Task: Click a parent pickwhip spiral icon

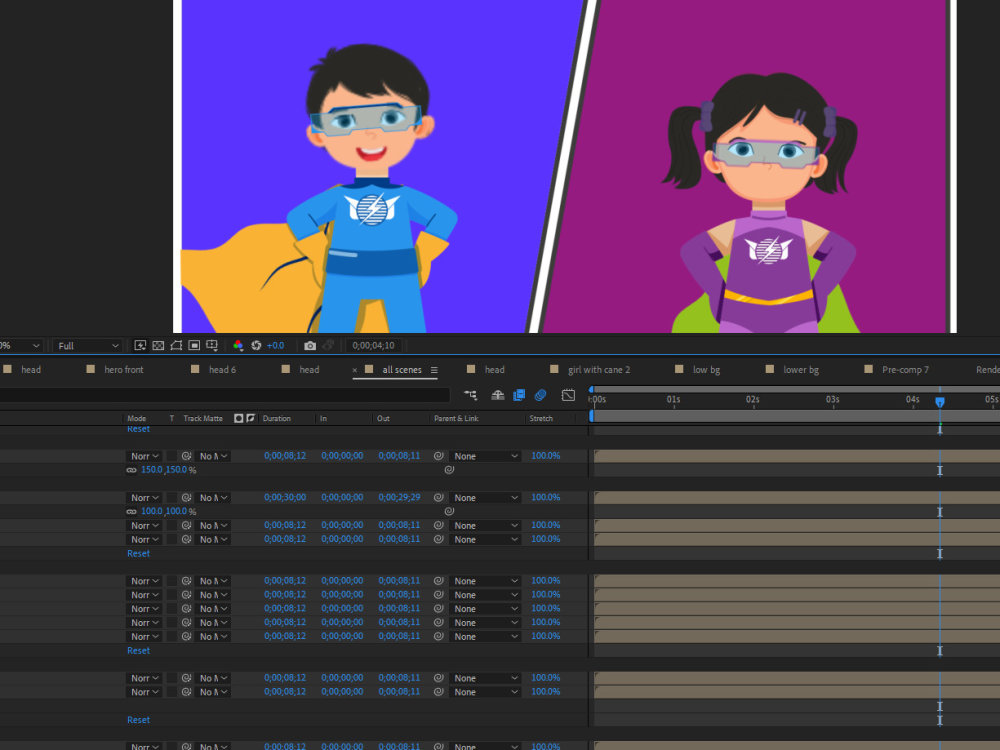Action: [437, 456]
